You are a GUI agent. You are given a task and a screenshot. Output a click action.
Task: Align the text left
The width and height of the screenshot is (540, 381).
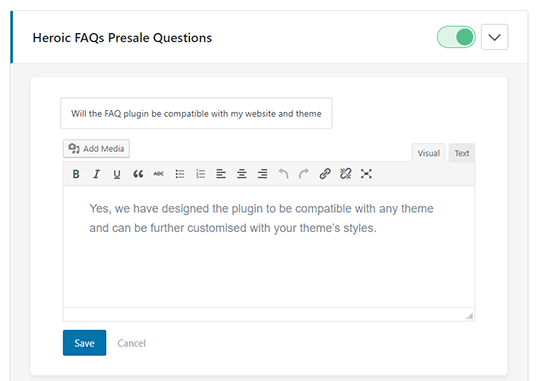tap(221, 174)
